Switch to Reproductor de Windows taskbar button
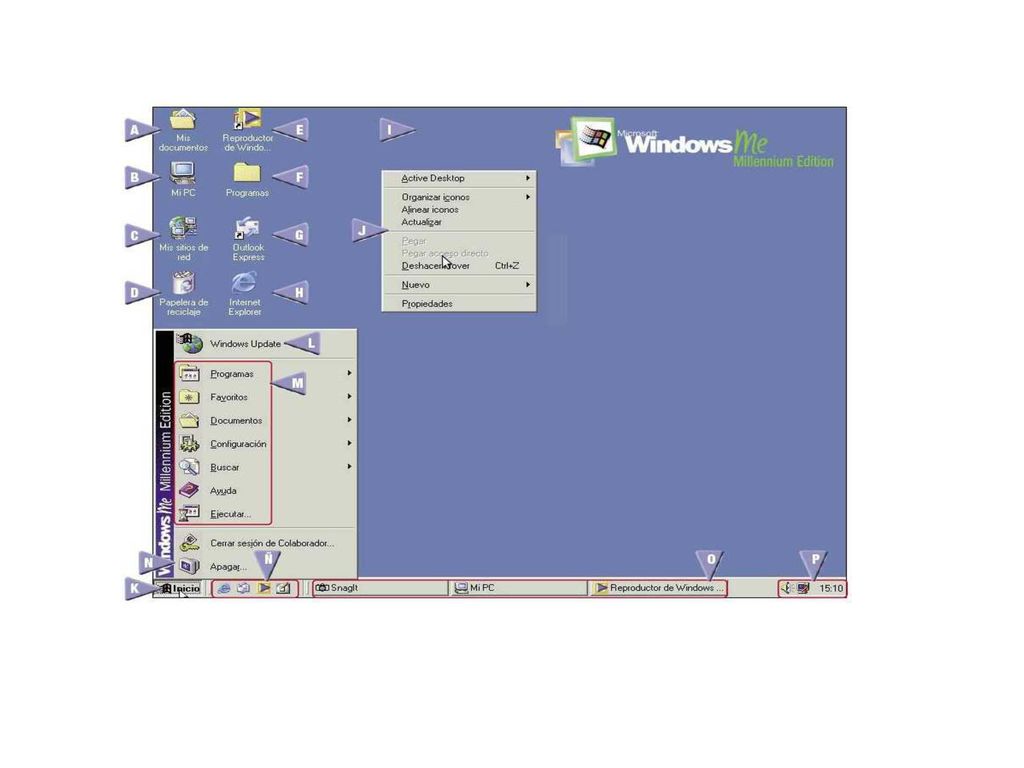 coord(658,588)
